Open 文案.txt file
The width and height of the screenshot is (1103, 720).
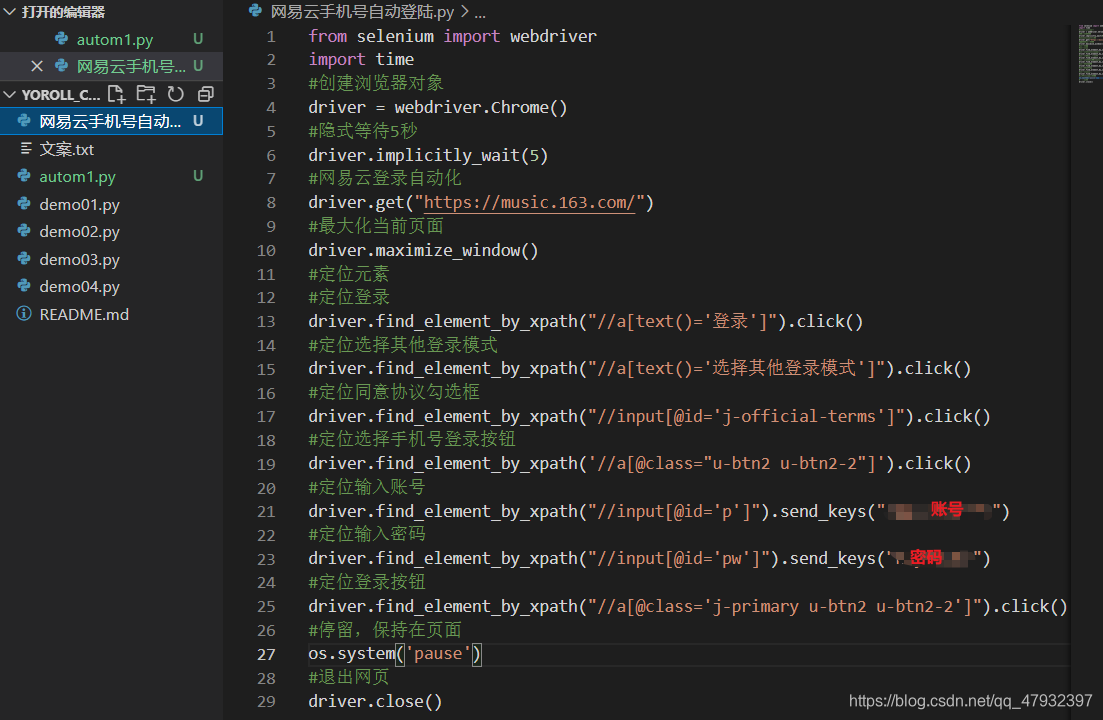(x=67, y=149)
